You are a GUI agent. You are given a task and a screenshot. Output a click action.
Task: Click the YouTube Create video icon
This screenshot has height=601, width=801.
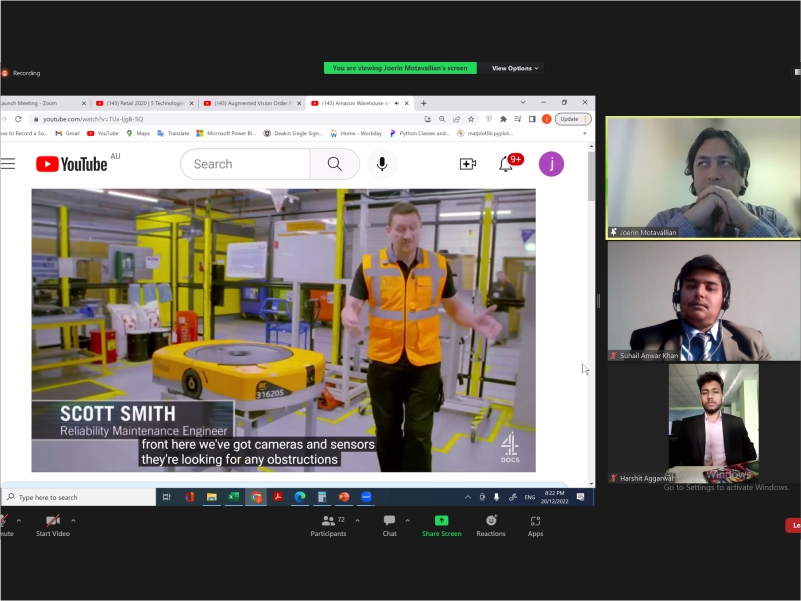point(467,164)
